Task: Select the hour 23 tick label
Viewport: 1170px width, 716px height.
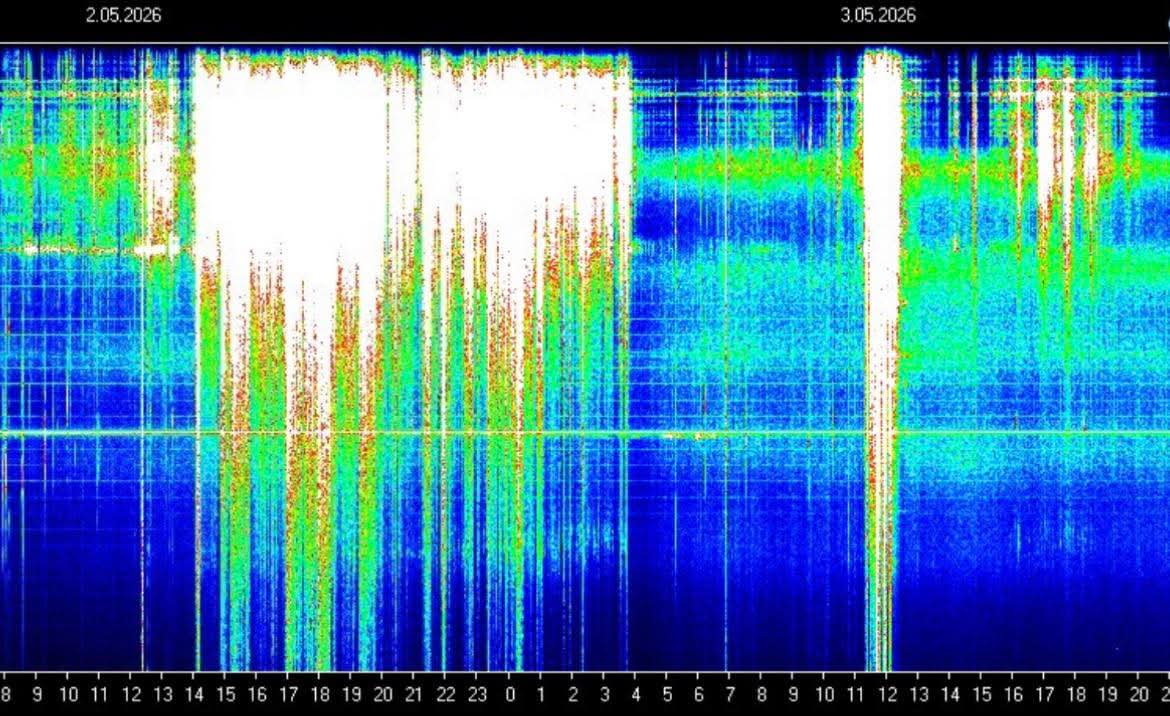Action: coord(477,695)
